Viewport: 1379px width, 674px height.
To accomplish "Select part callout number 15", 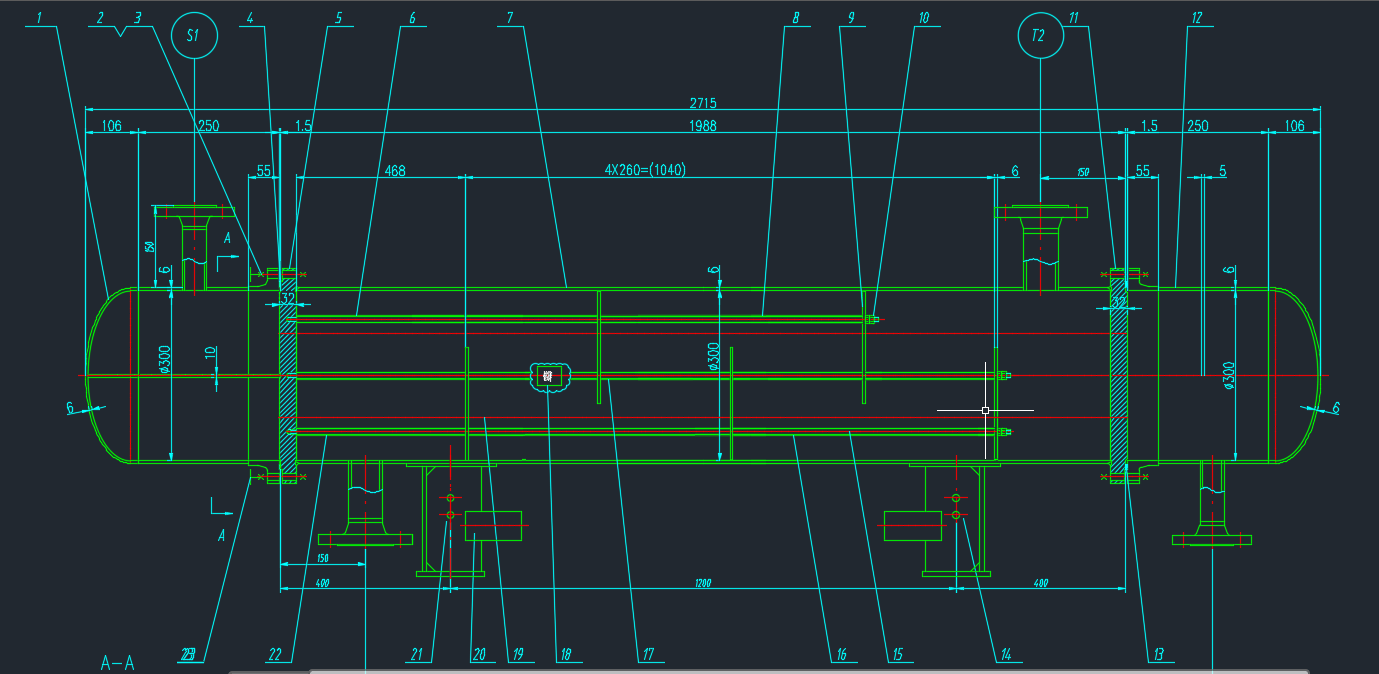I will [897, 655].
